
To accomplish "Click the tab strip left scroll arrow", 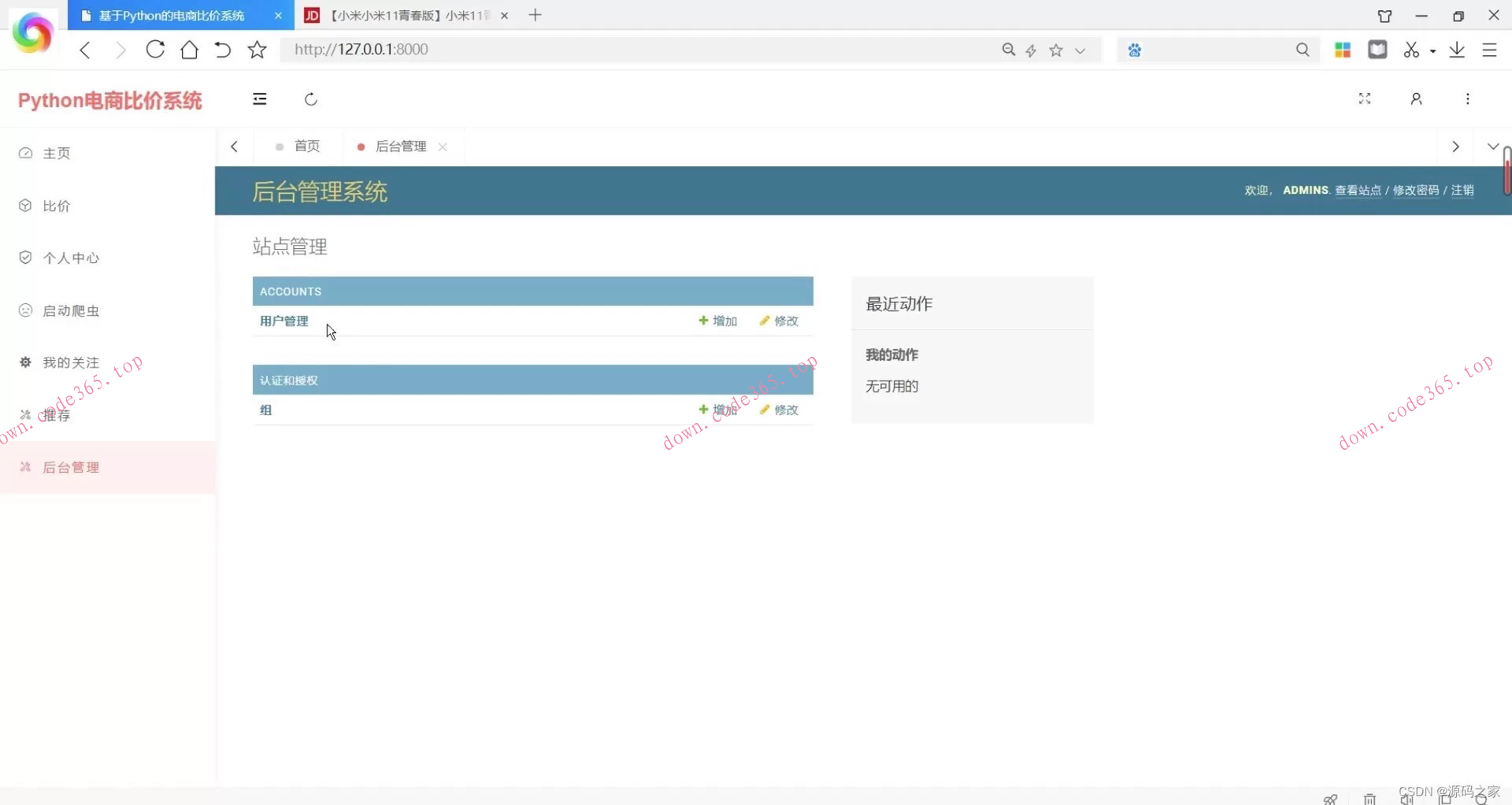I will pyautogui.click(x=234, y=147).
